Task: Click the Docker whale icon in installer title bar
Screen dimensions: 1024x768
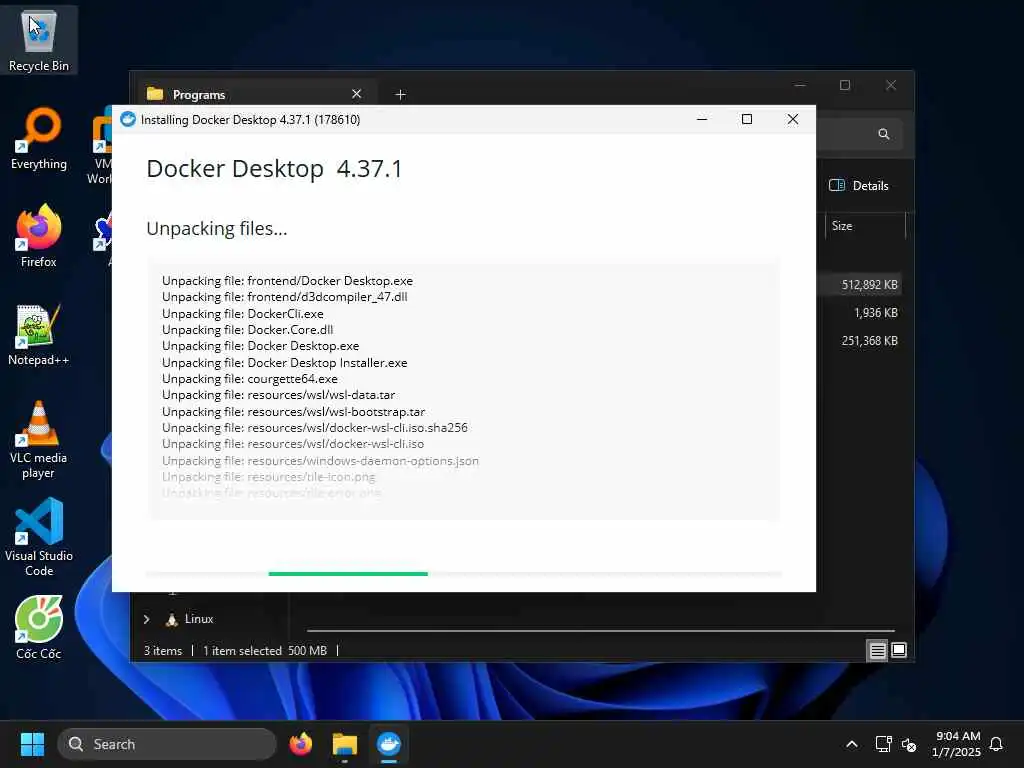Action: (x=128, y=120)
